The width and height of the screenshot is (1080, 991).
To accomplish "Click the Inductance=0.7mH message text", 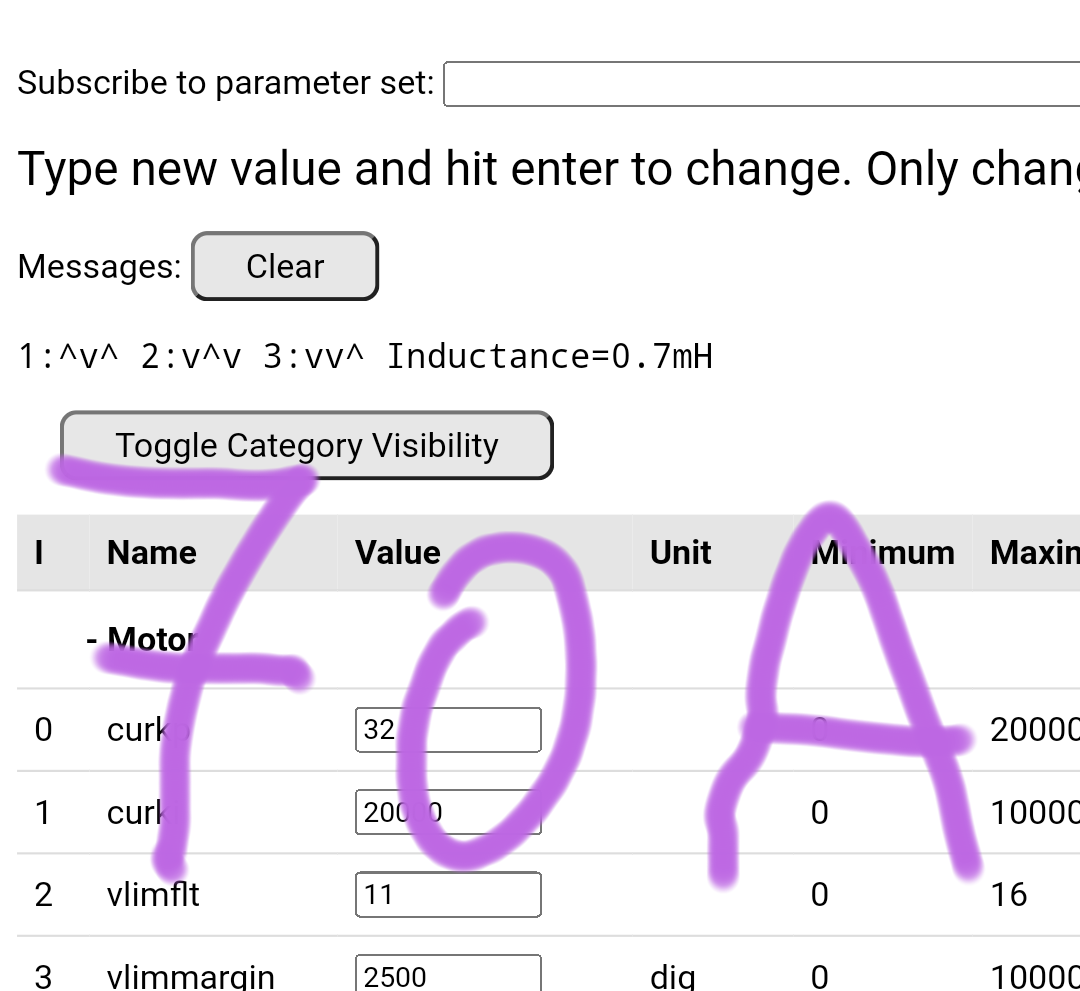I will pyautogui.click(x=549, y=356).
